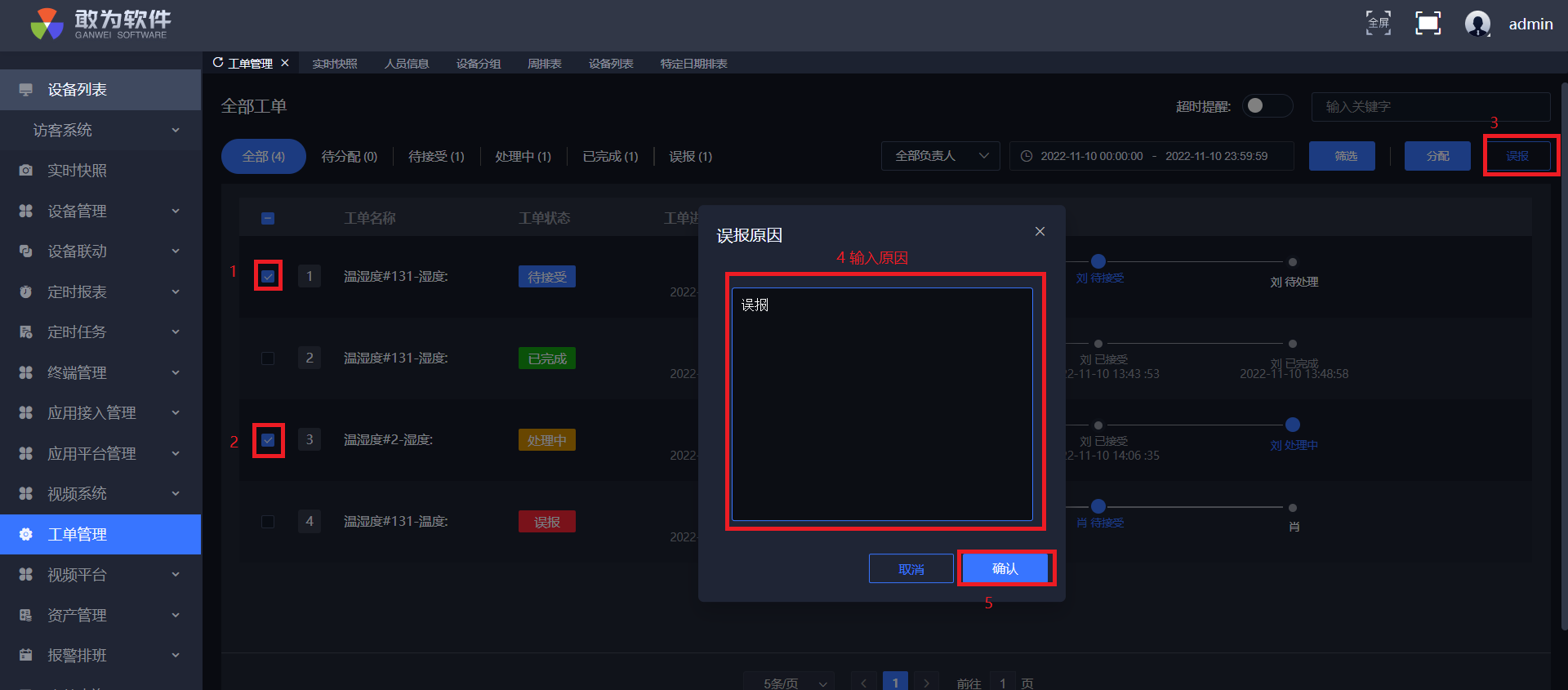The width and height of the screenshot is (1568, 690).
Task: Click the 视频系统 sidebar icon
Action: (x=26, y=494)
